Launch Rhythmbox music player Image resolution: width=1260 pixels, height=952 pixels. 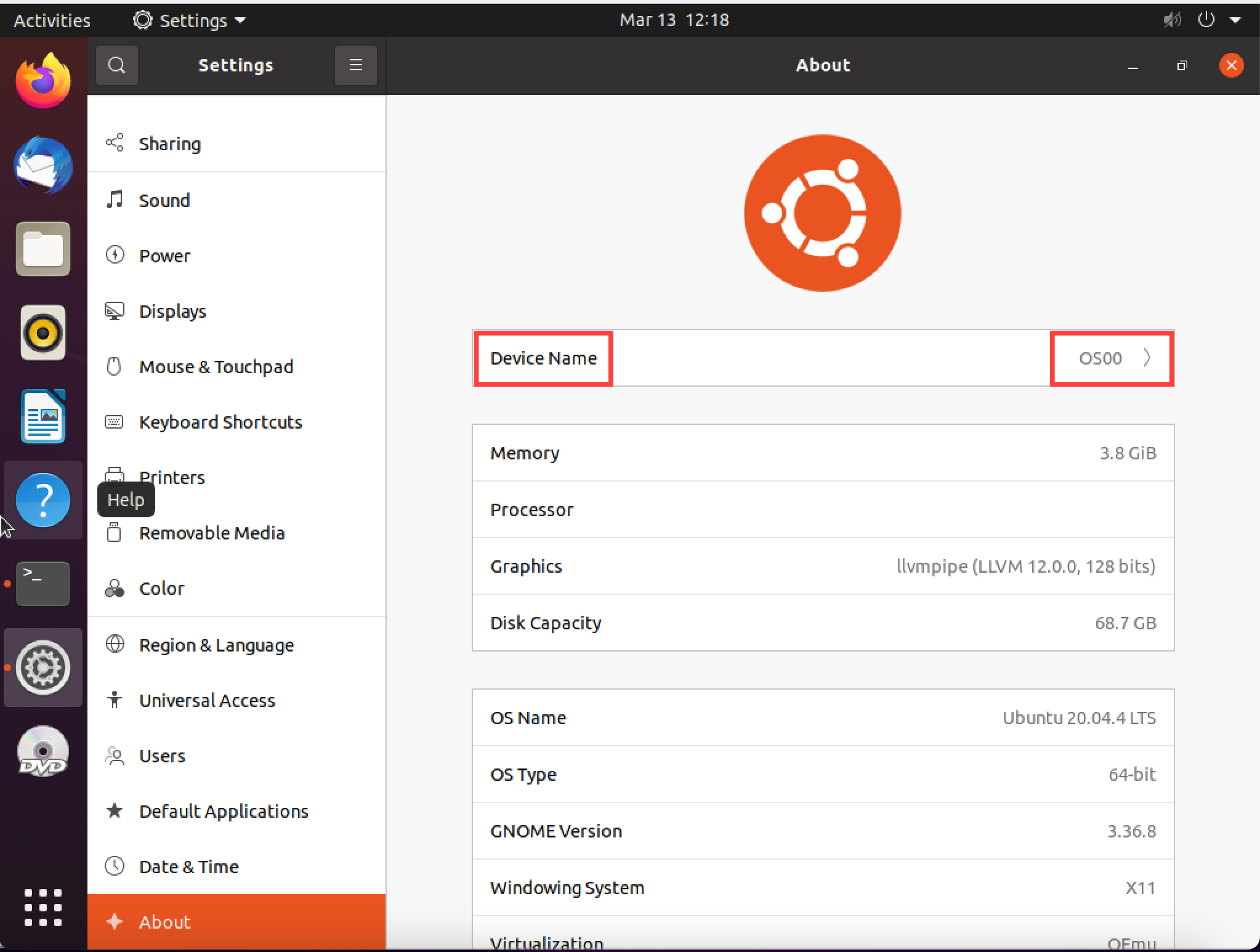43,333
